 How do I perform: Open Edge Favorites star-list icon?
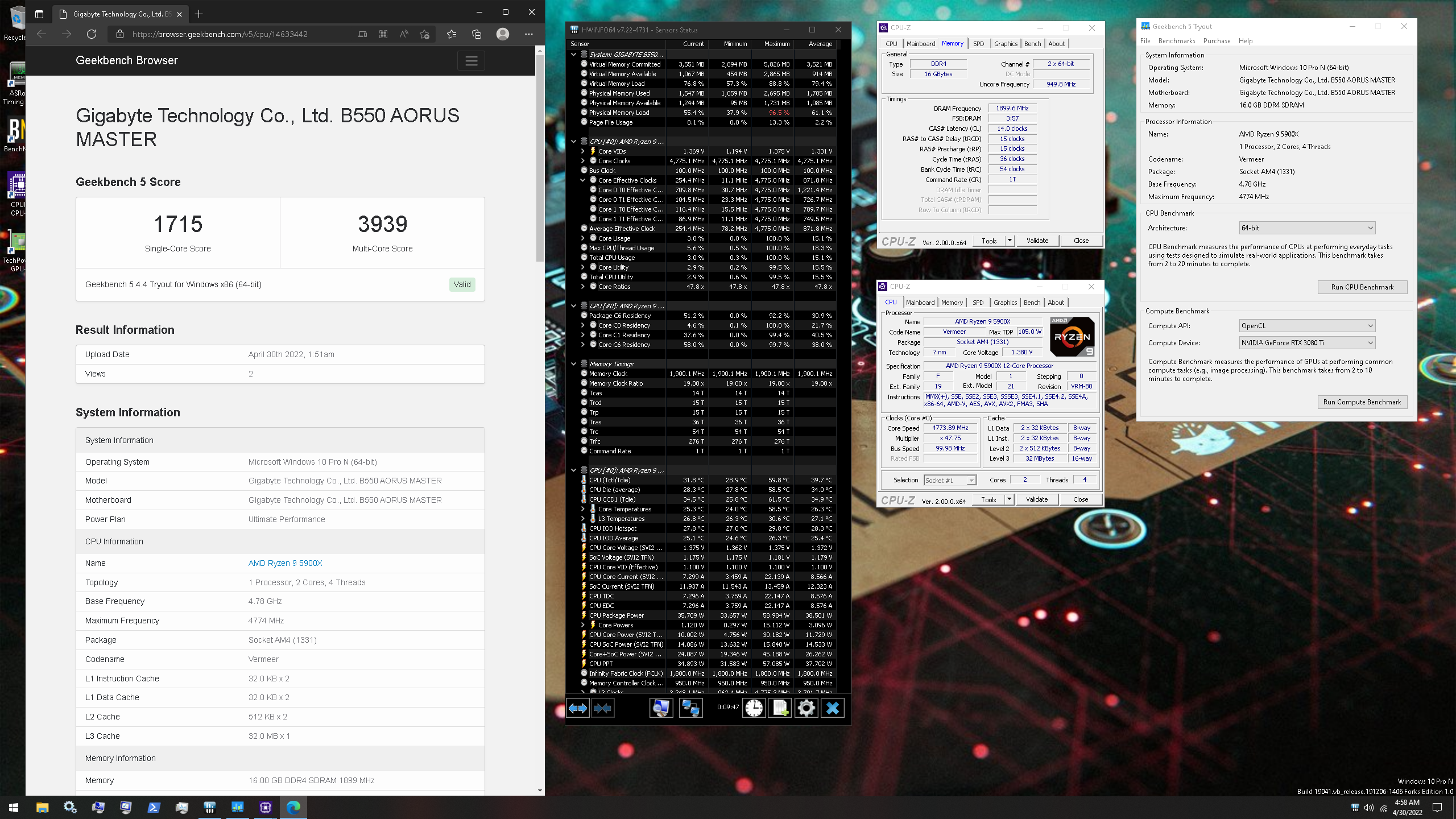[x=452, y=34]
